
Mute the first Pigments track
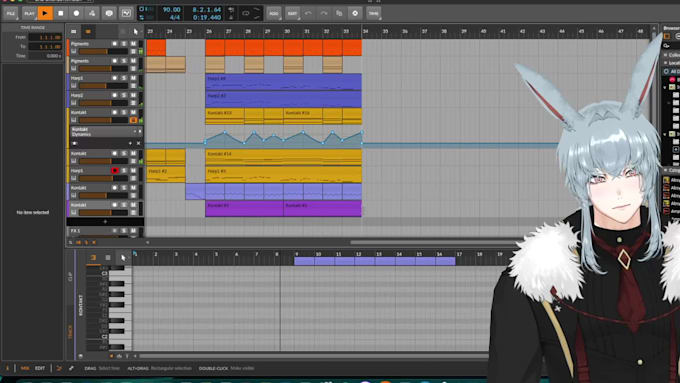point(133,44)
